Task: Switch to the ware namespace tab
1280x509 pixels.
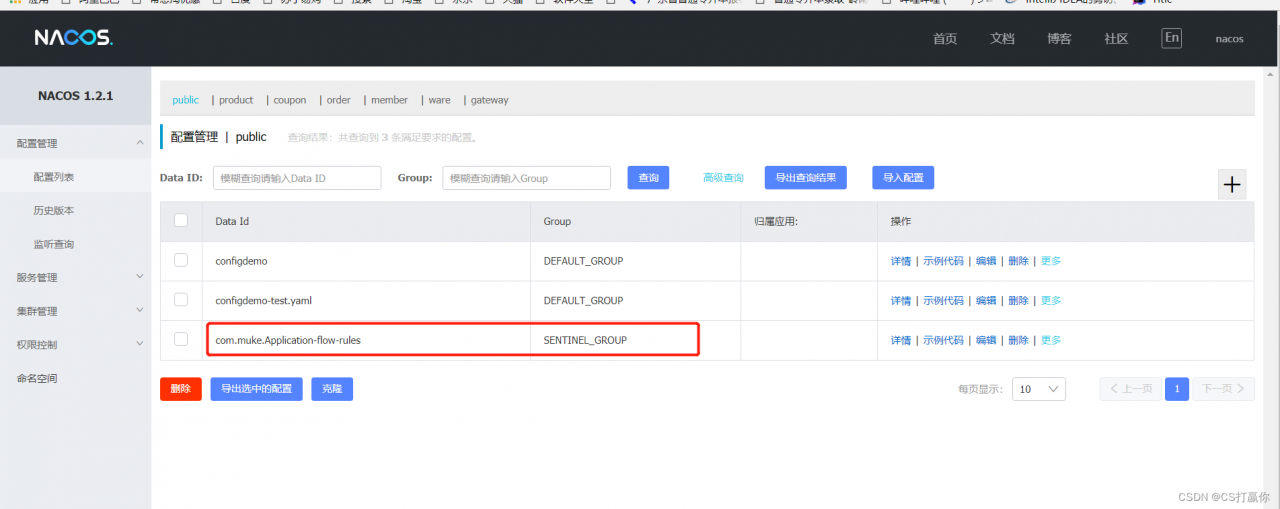Action: pos(440,100)
